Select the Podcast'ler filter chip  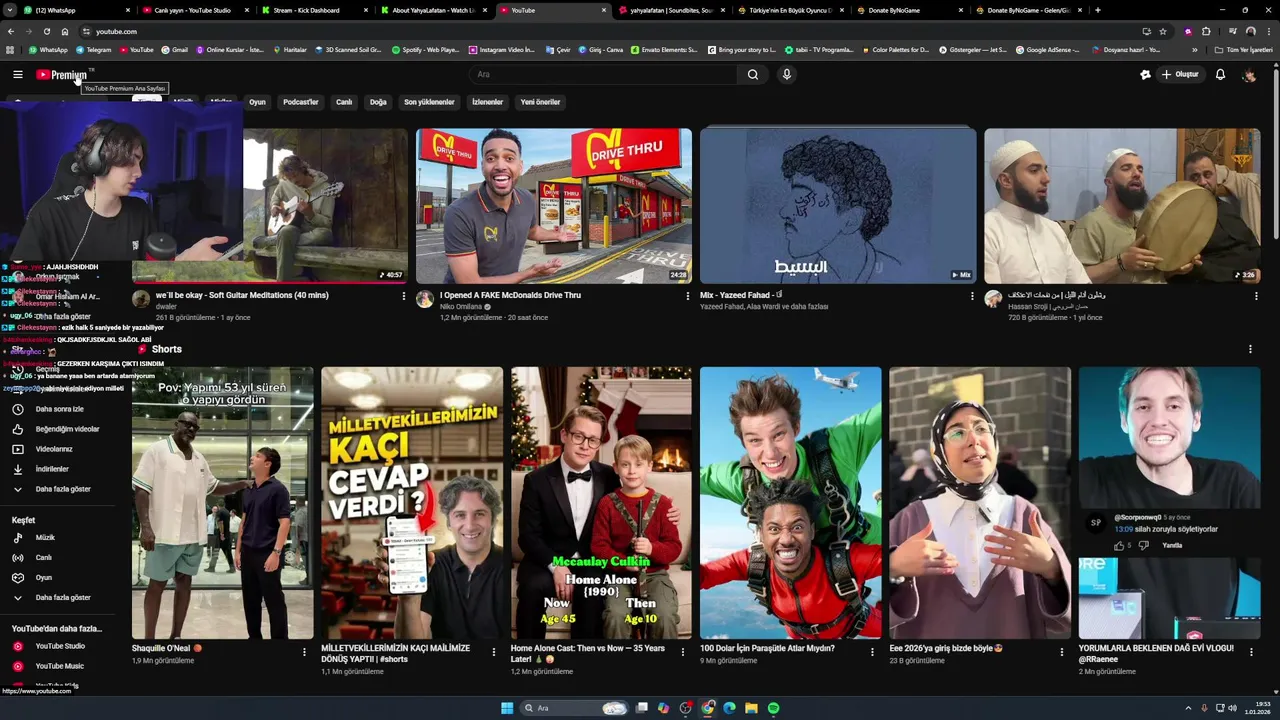click(300, 102)
